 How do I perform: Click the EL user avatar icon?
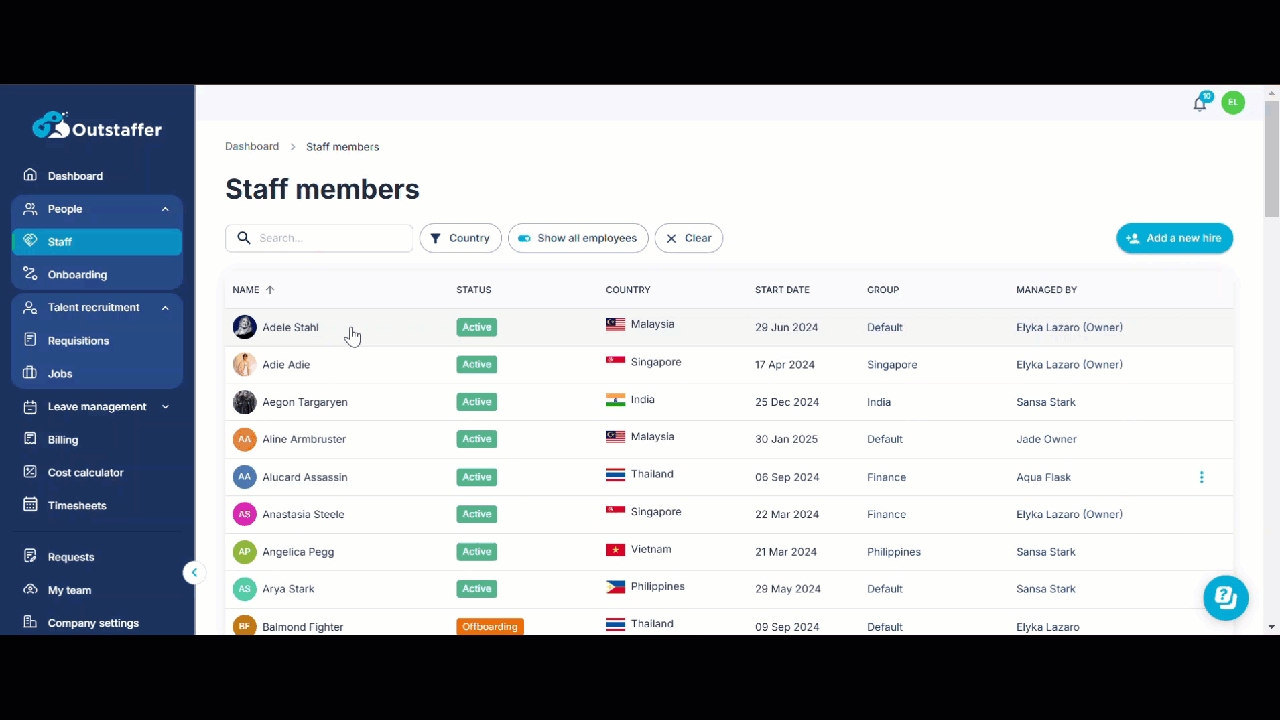[x=1233, y=102]
